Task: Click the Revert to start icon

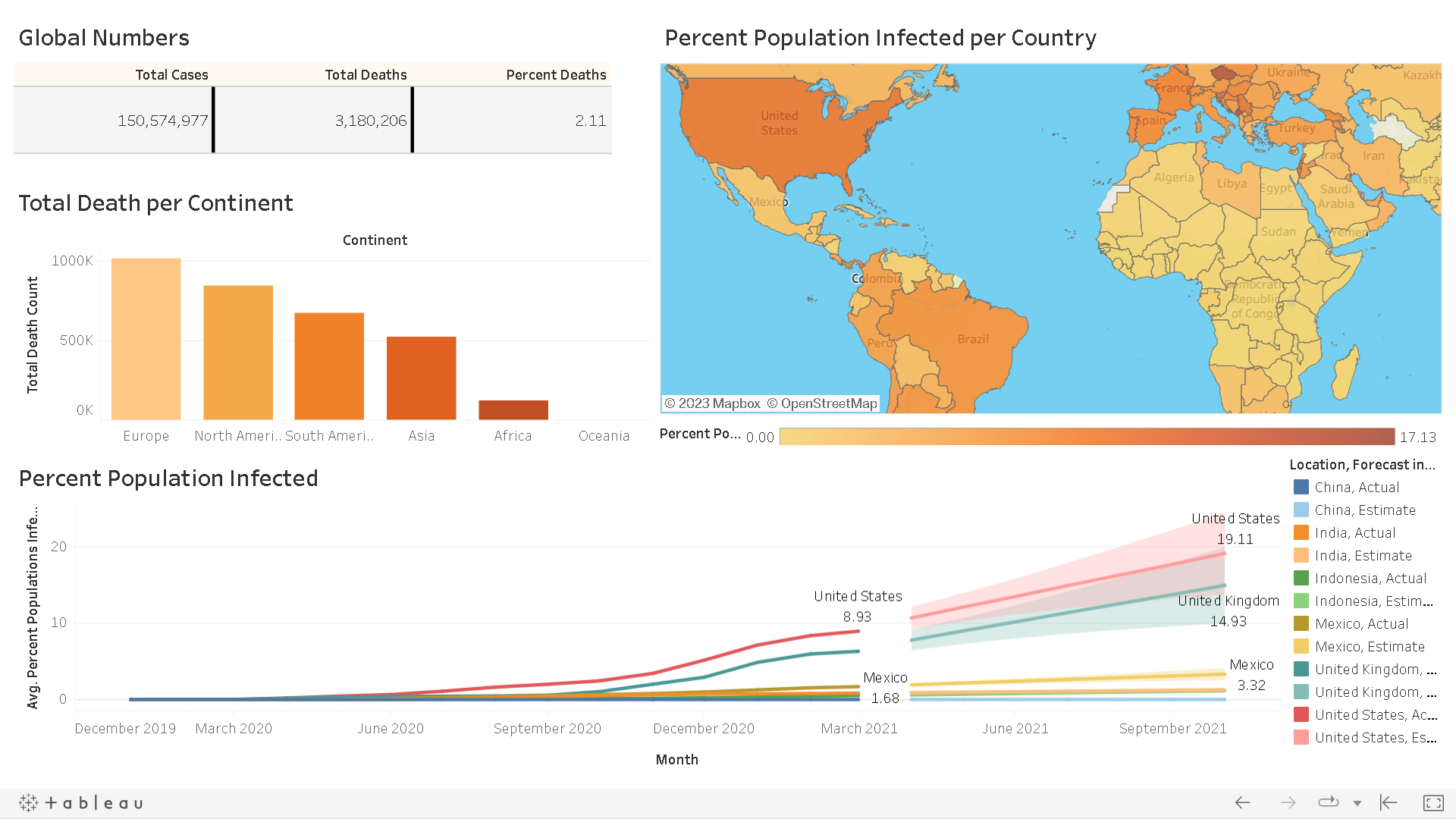Action: point(1389,802)
